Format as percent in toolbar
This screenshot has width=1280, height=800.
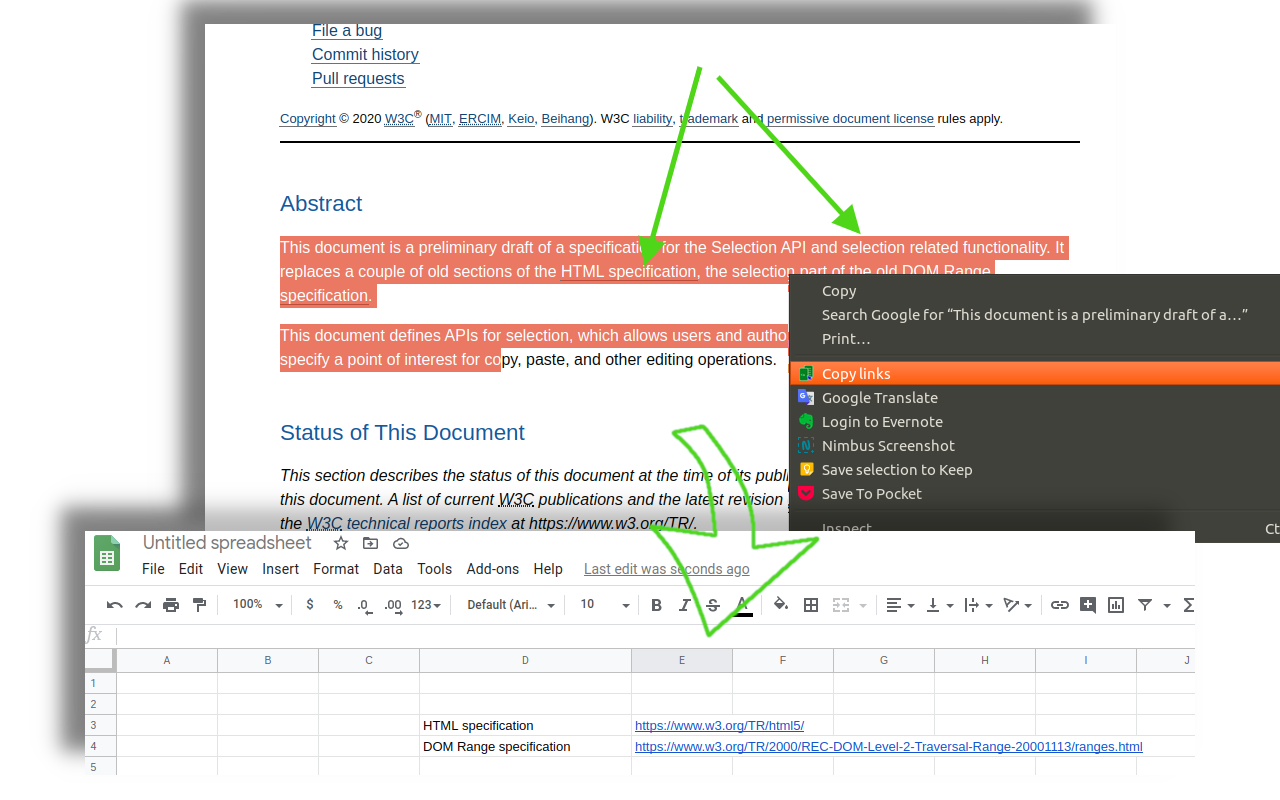[x=338, y=605]
